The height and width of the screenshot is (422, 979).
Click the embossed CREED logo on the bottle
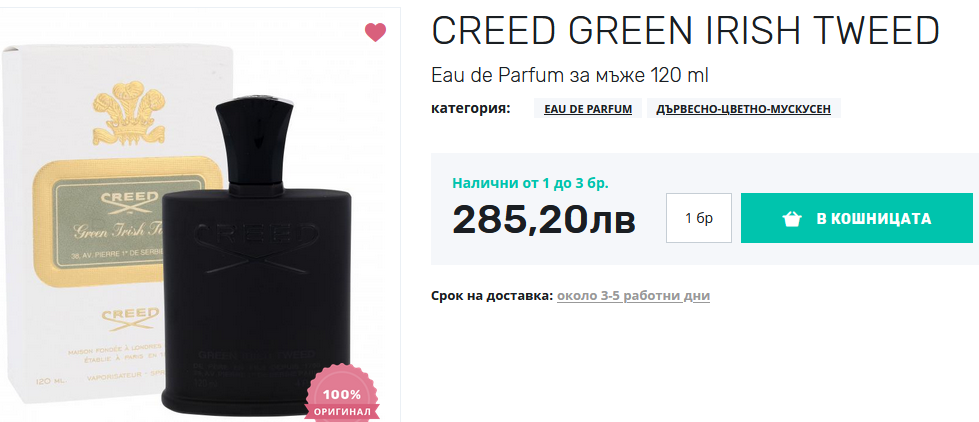click(x=255, y=247)
